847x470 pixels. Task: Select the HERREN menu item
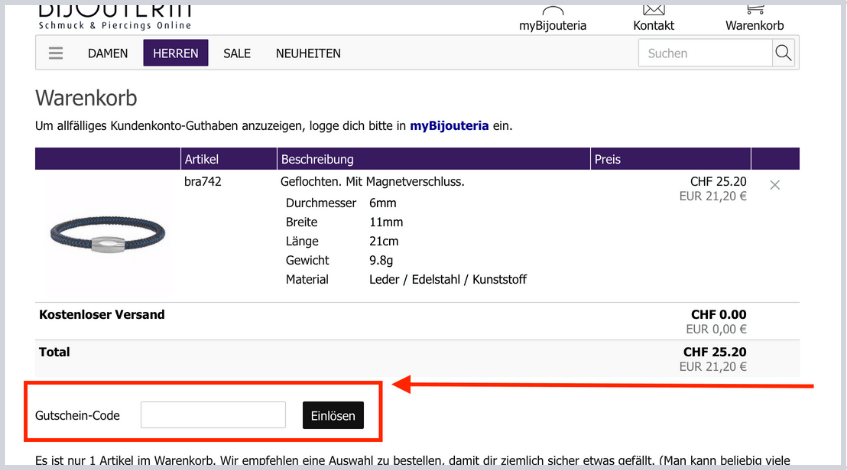[176, 53]
